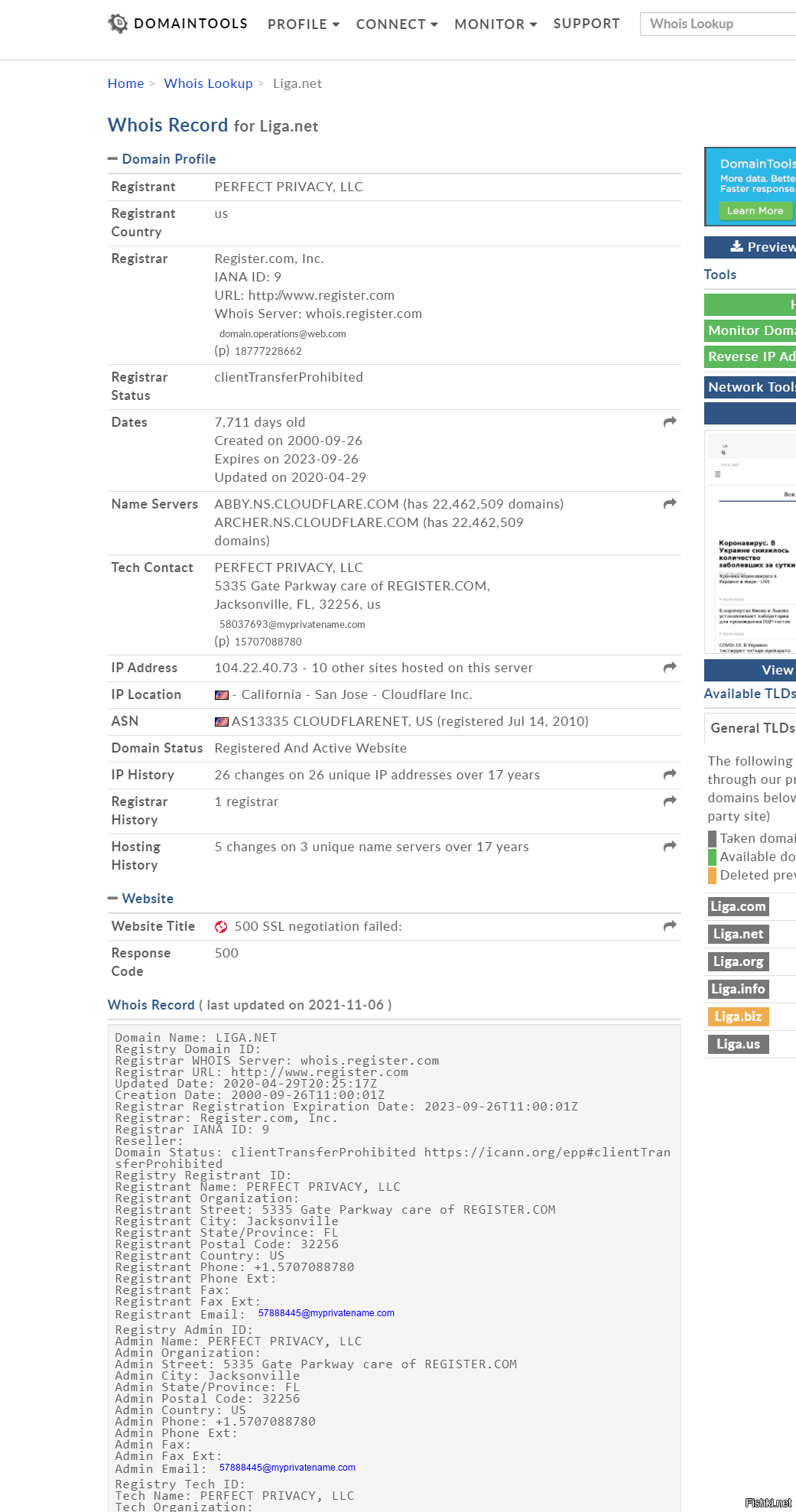Click the Registrant Email address link
Screen dimensions: 796x1512
coord(327,1313)
